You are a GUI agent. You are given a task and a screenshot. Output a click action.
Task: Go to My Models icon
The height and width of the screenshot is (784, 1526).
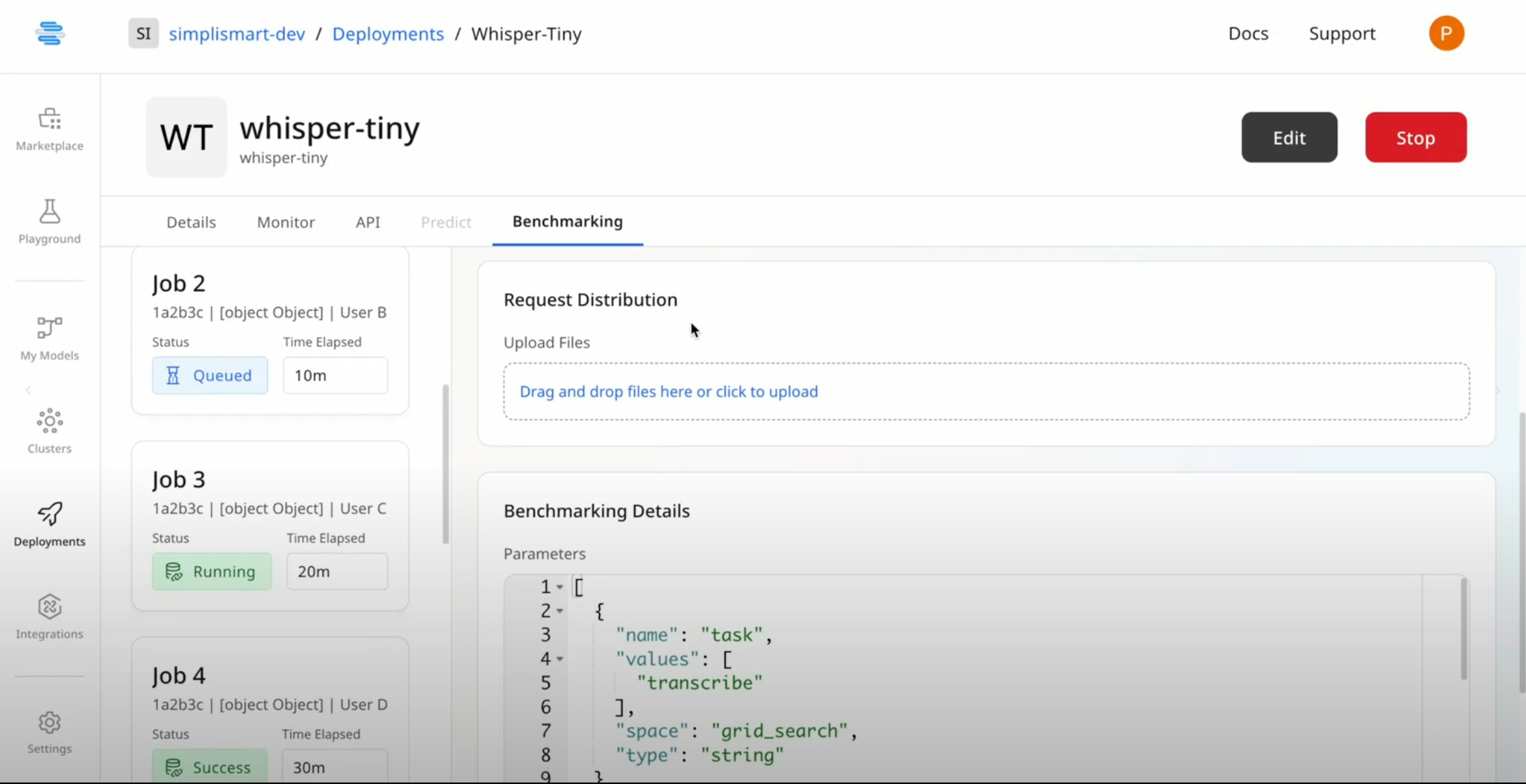(50, 328)
